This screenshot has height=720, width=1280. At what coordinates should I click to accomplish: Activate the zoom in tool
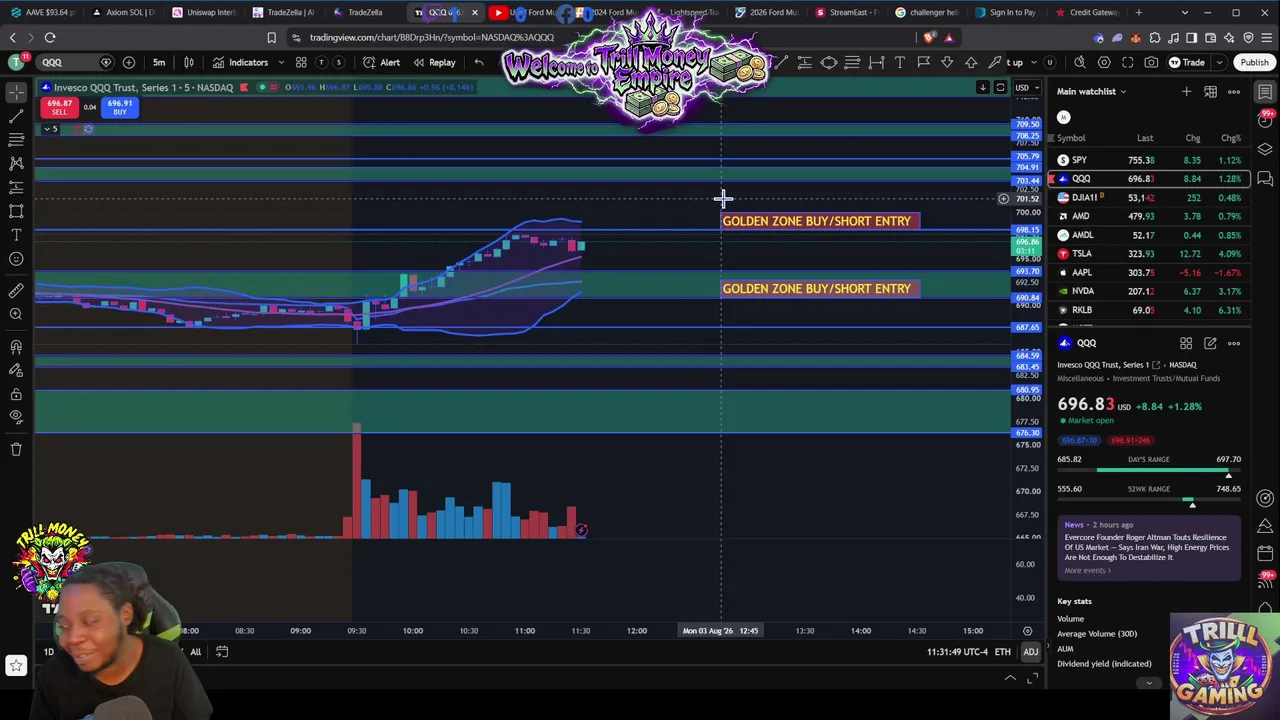16,314
